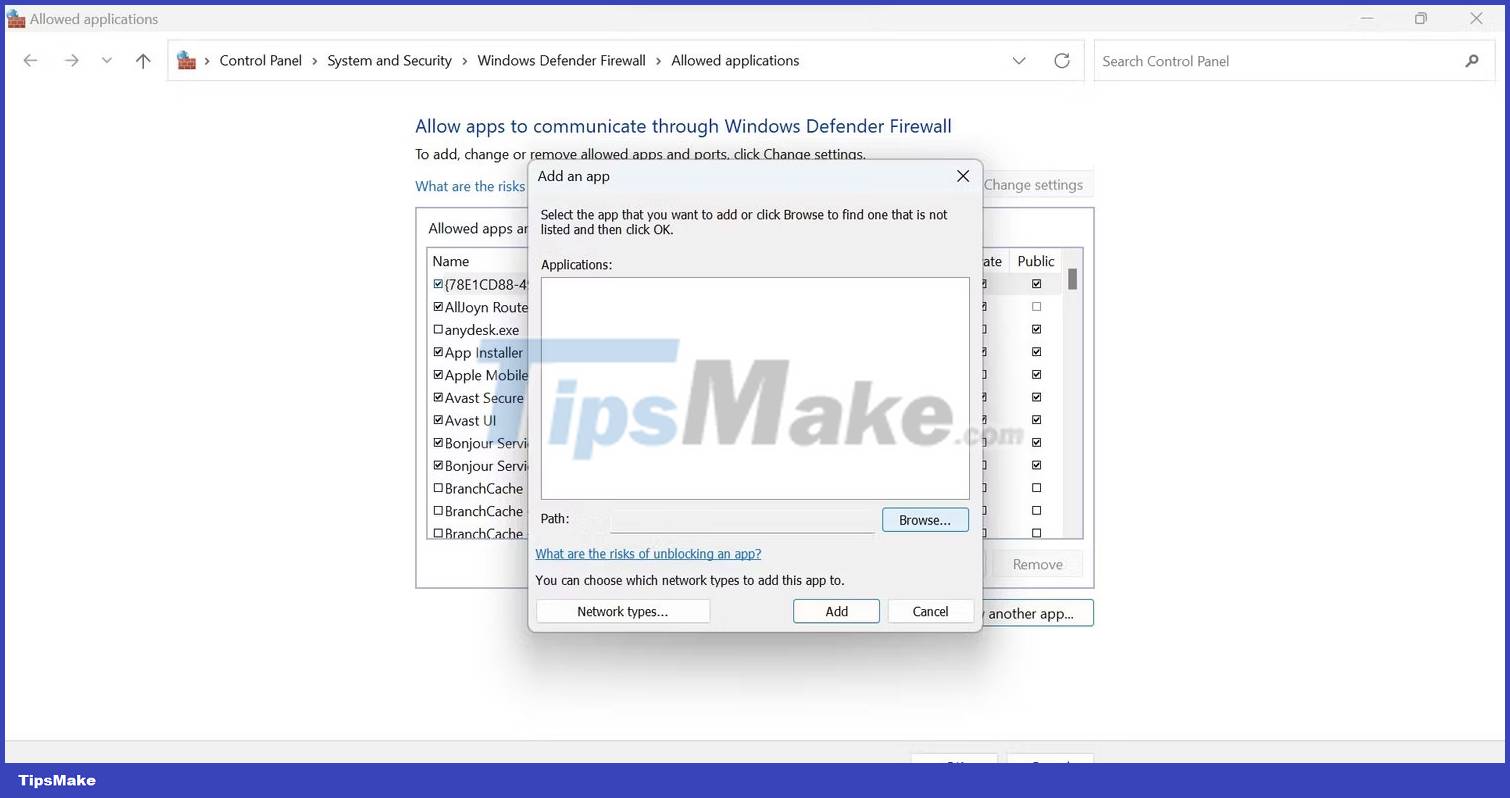The height and width of the screenshot is (798, 1510).
Task: Click the search magnifier icon
Action: coord(1471,60)
